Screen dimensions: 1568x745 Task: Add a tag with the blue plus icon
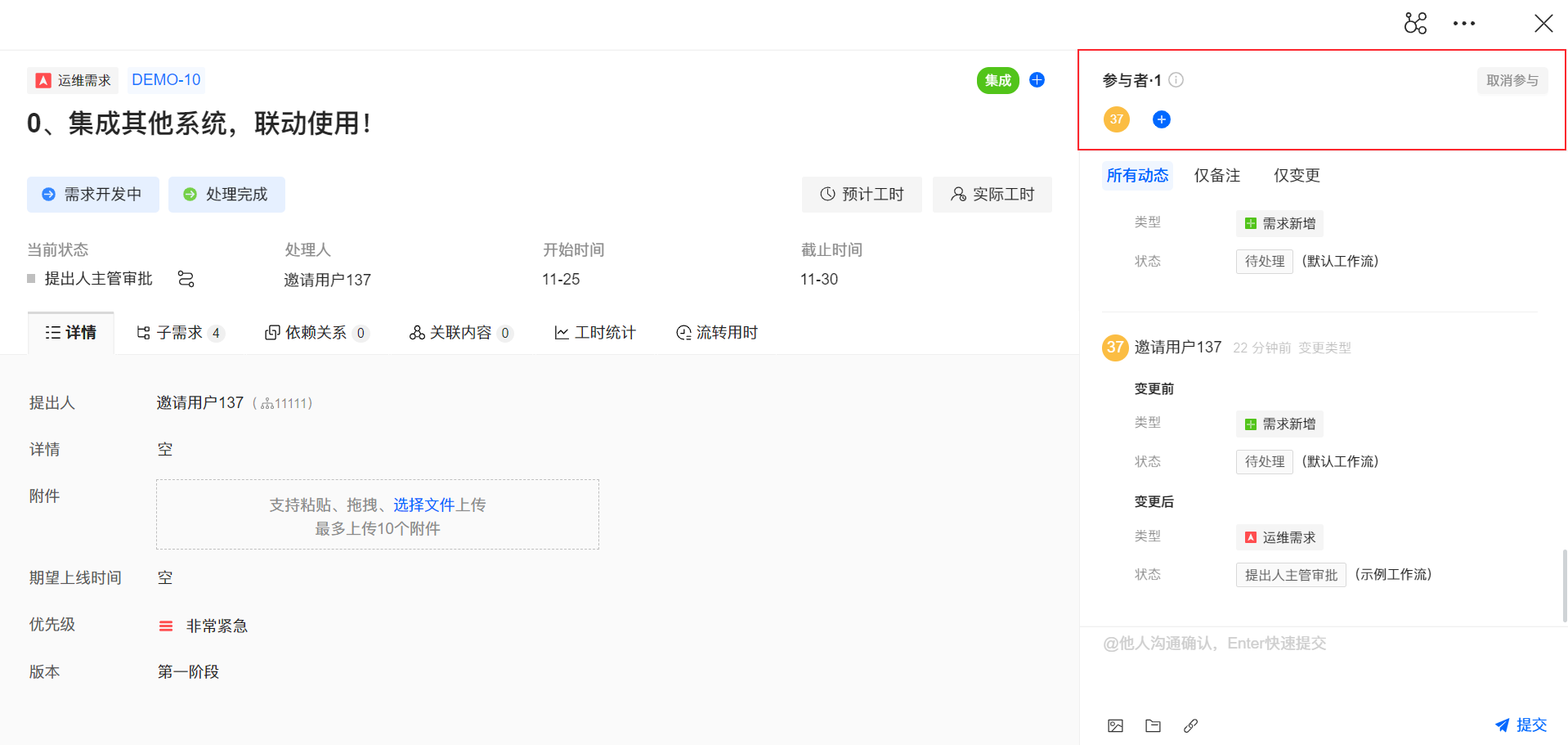tap(1037, 80)
